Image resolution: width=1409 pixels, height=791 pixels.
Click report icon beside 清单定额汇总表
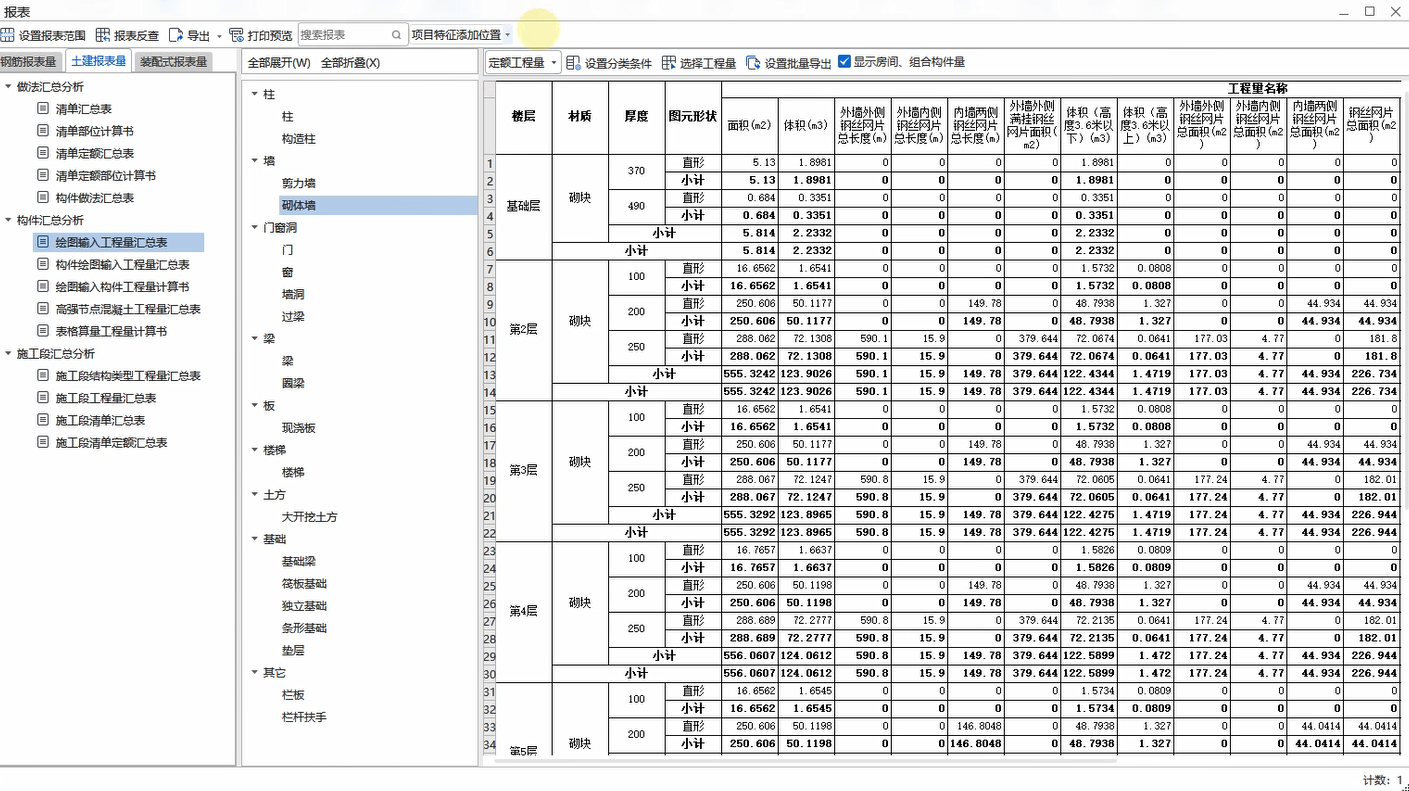(43, 153)
